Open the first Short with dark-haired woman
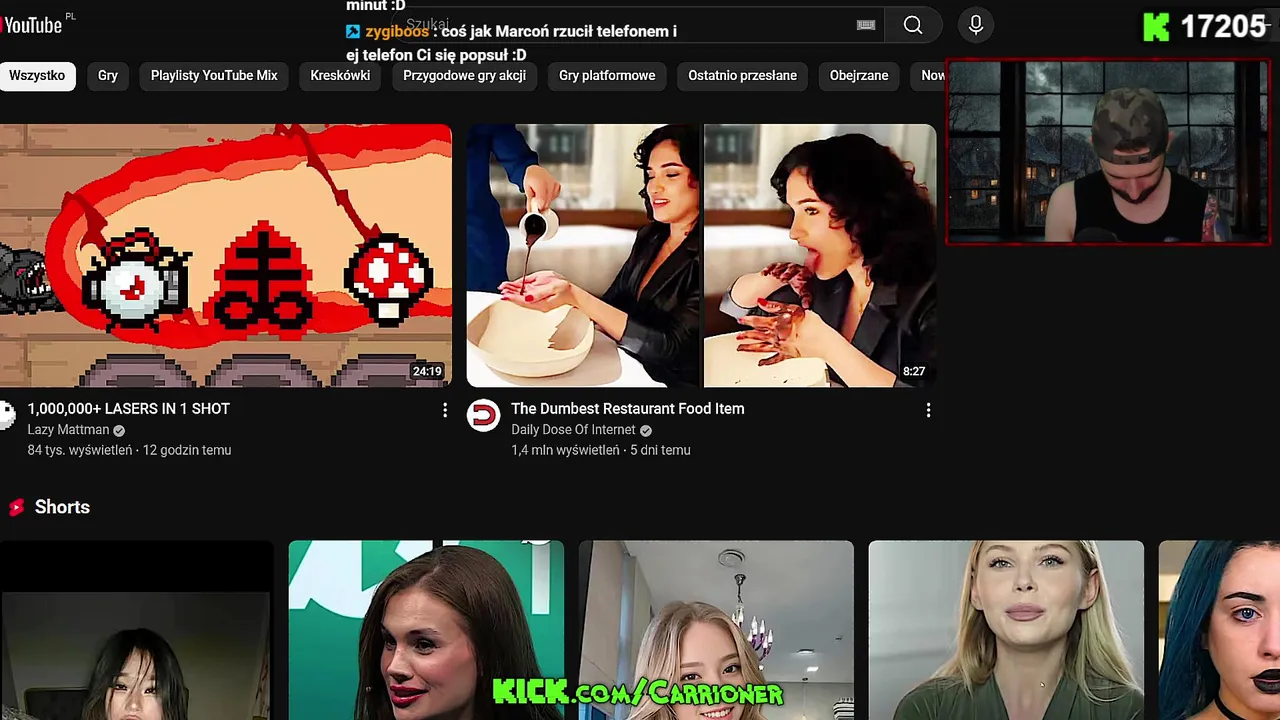The image size is (1280, 720). coord(136,630)
